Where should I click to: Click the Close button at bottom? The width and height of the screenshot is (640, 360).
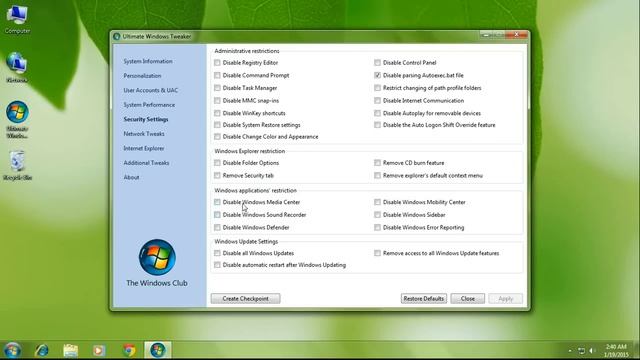point(468,299)
